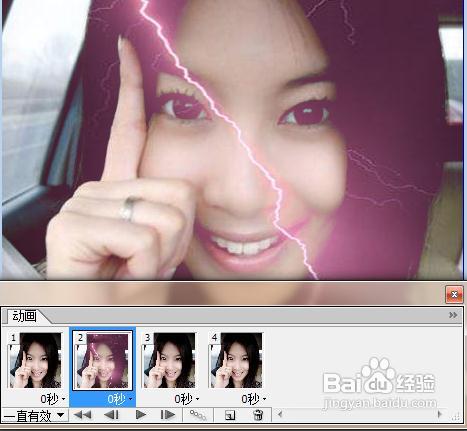Open the looping options dropdown 一直有效

pos(34,416)
